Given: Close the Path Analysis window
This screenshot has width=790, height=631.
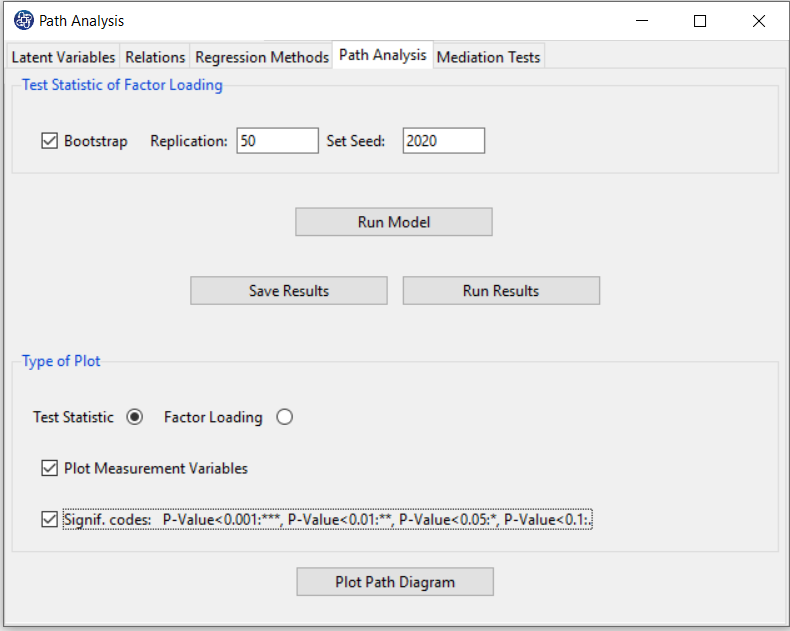Looking at the screenshot, I should [x=759, y=21].
